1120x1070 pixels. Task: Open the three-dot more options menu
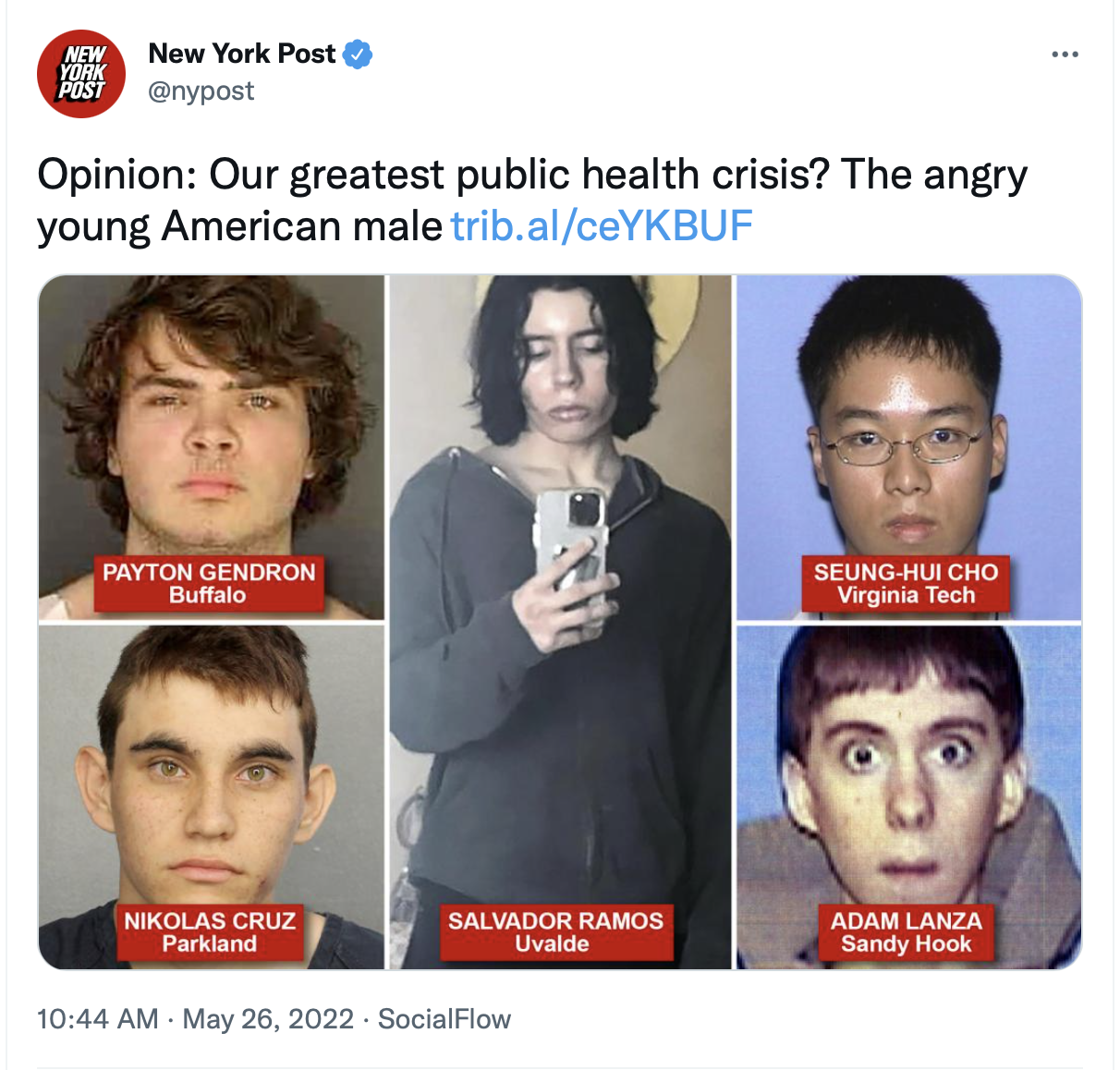1065,55
